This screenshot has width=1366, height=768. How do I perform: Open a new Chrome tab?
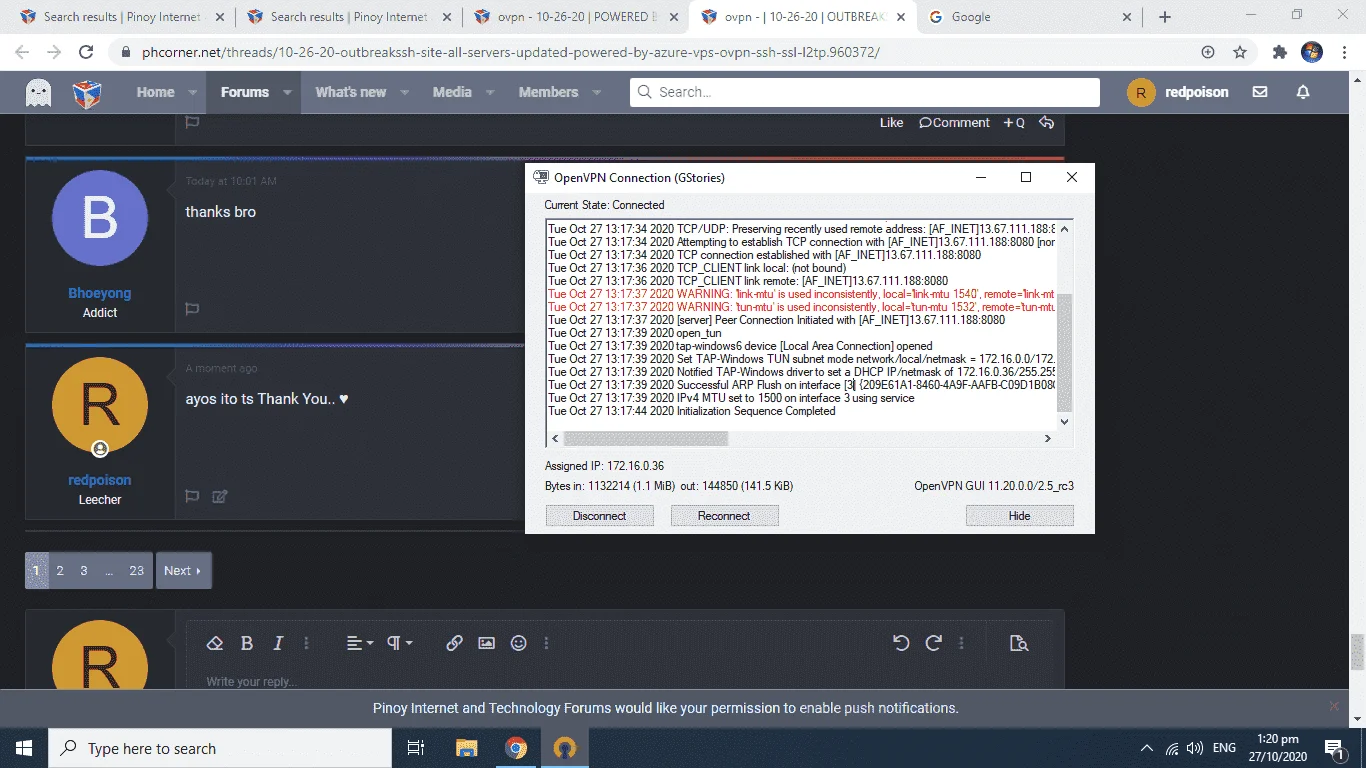(1164, 17)
